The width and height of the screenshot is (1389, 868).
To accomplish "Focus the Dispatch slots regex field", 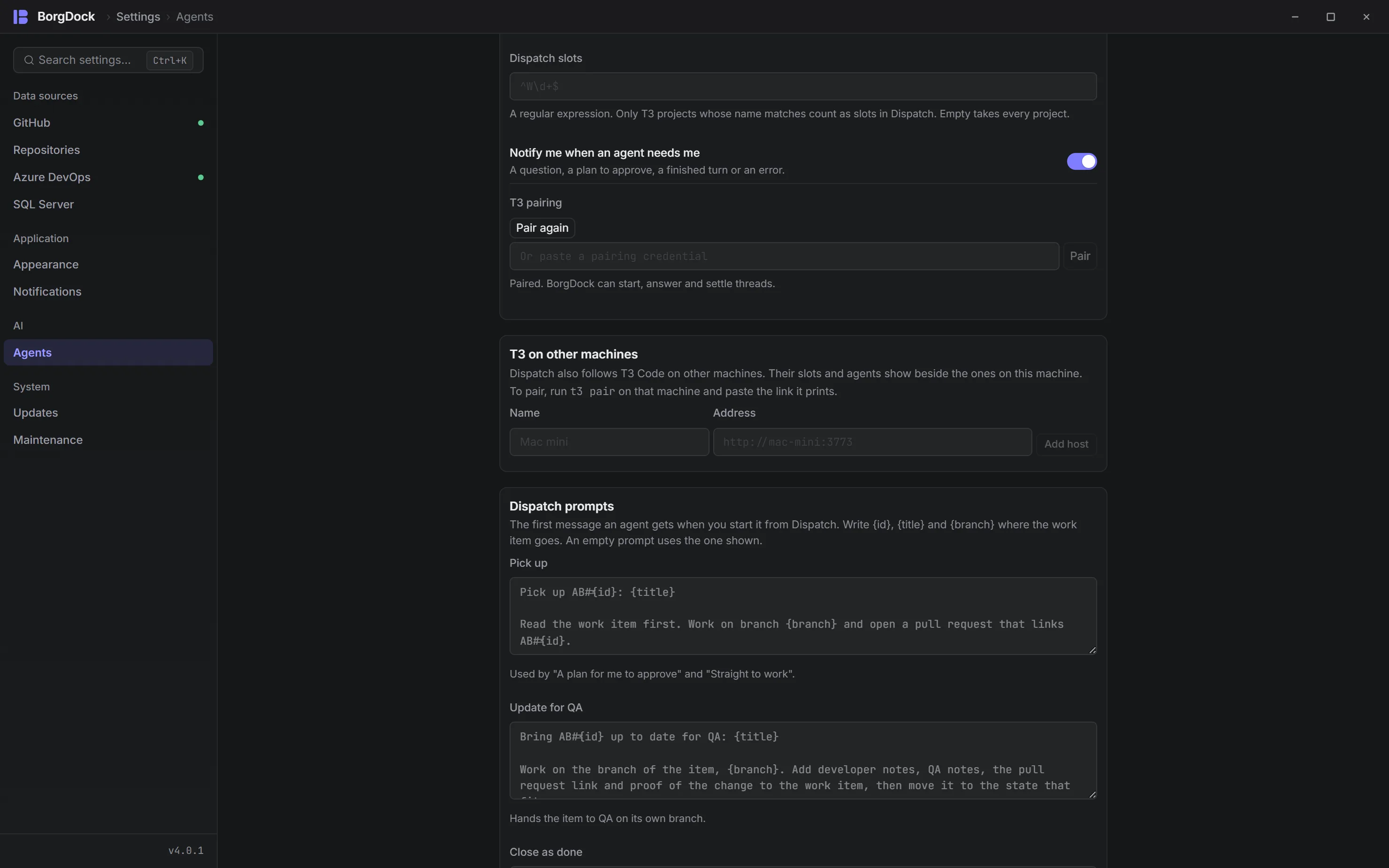I will point(803,86).
